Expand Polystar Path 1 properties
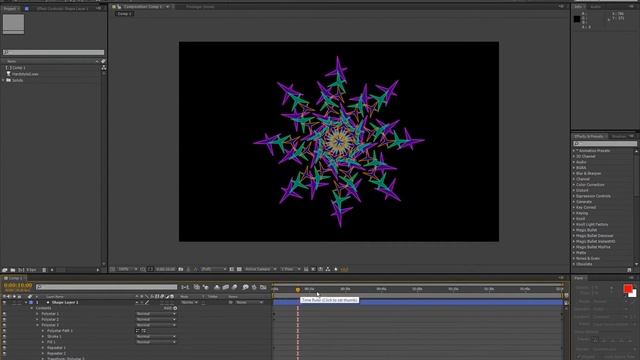Image resolution: width=640 pixels, height=360 pixels. pyautogui.click(x=43, y=331)
